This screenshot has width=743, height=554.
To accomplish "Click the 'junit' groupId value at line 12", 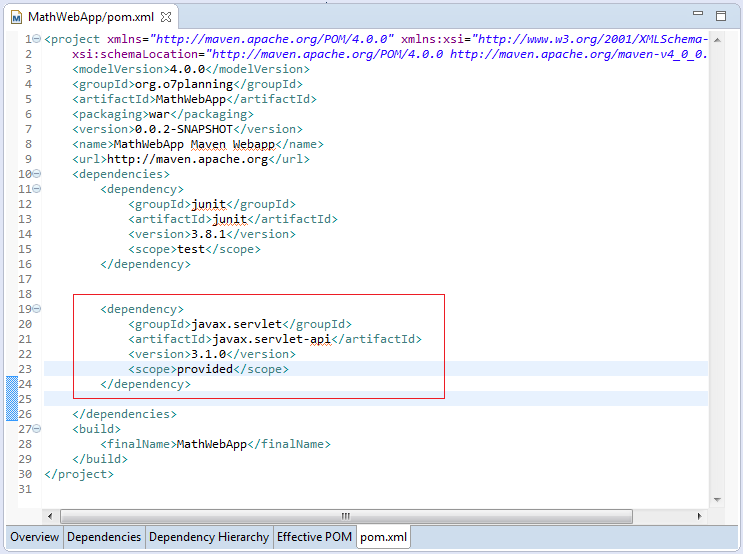I will [x=208, y=205].
